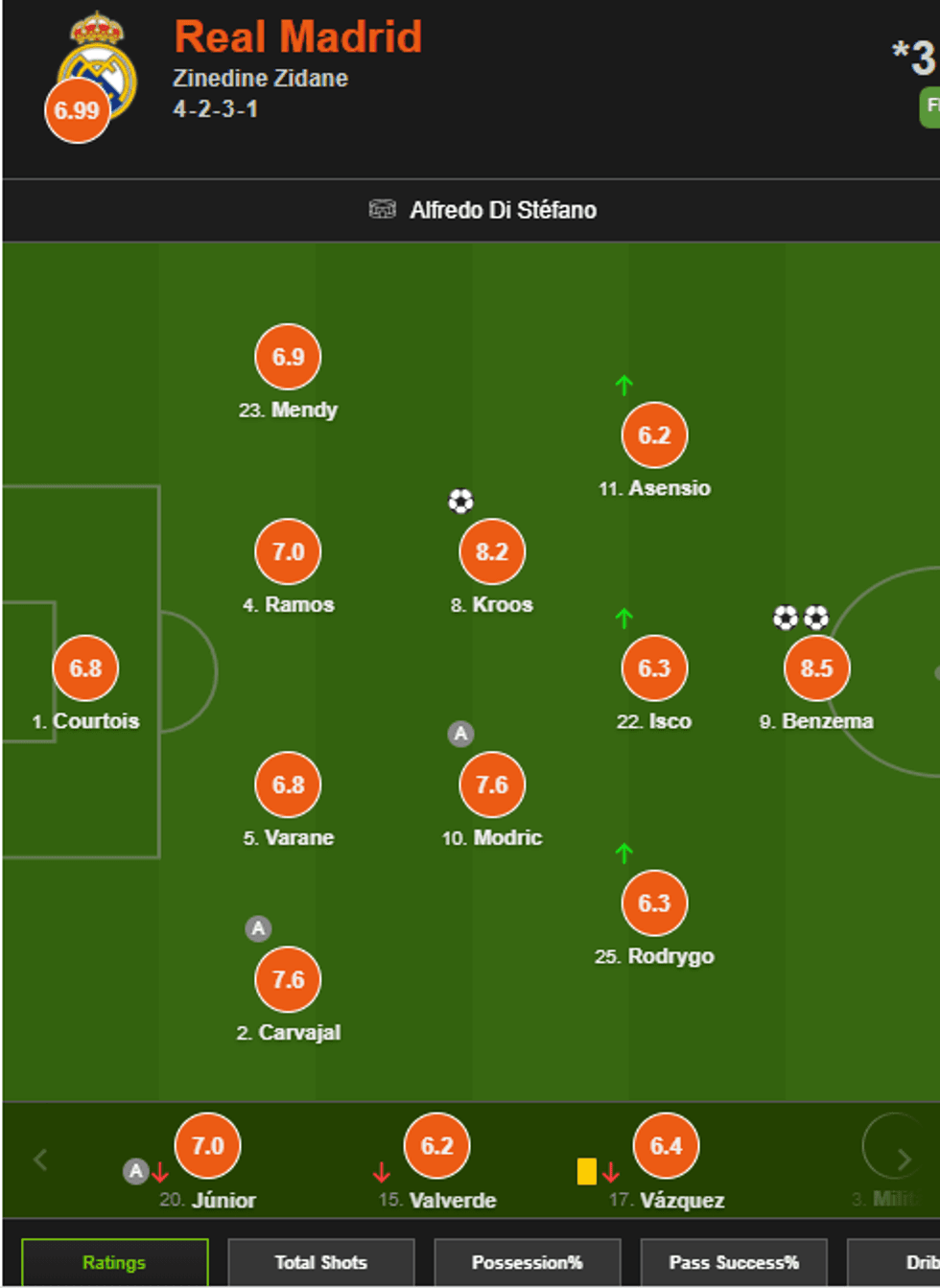Click the goal ball icon above Kroos
The width and height of the screenshot is (940, 1288).
(x=461, y=501)
